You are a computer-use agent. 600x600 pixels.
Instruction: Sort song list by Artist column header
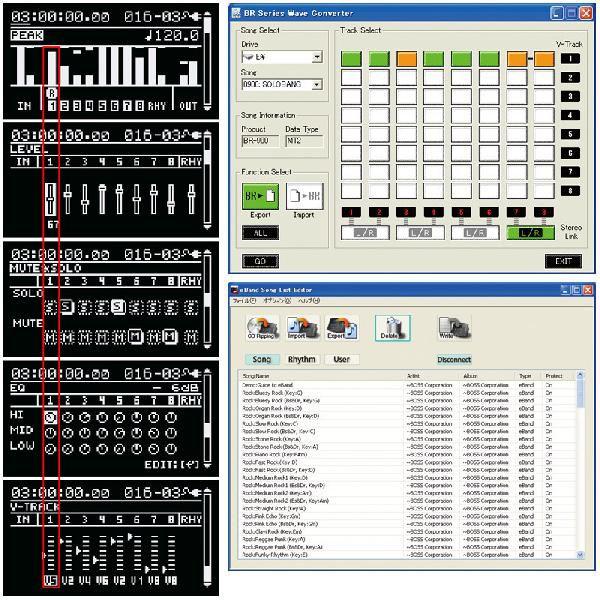(x=432, y=376)
